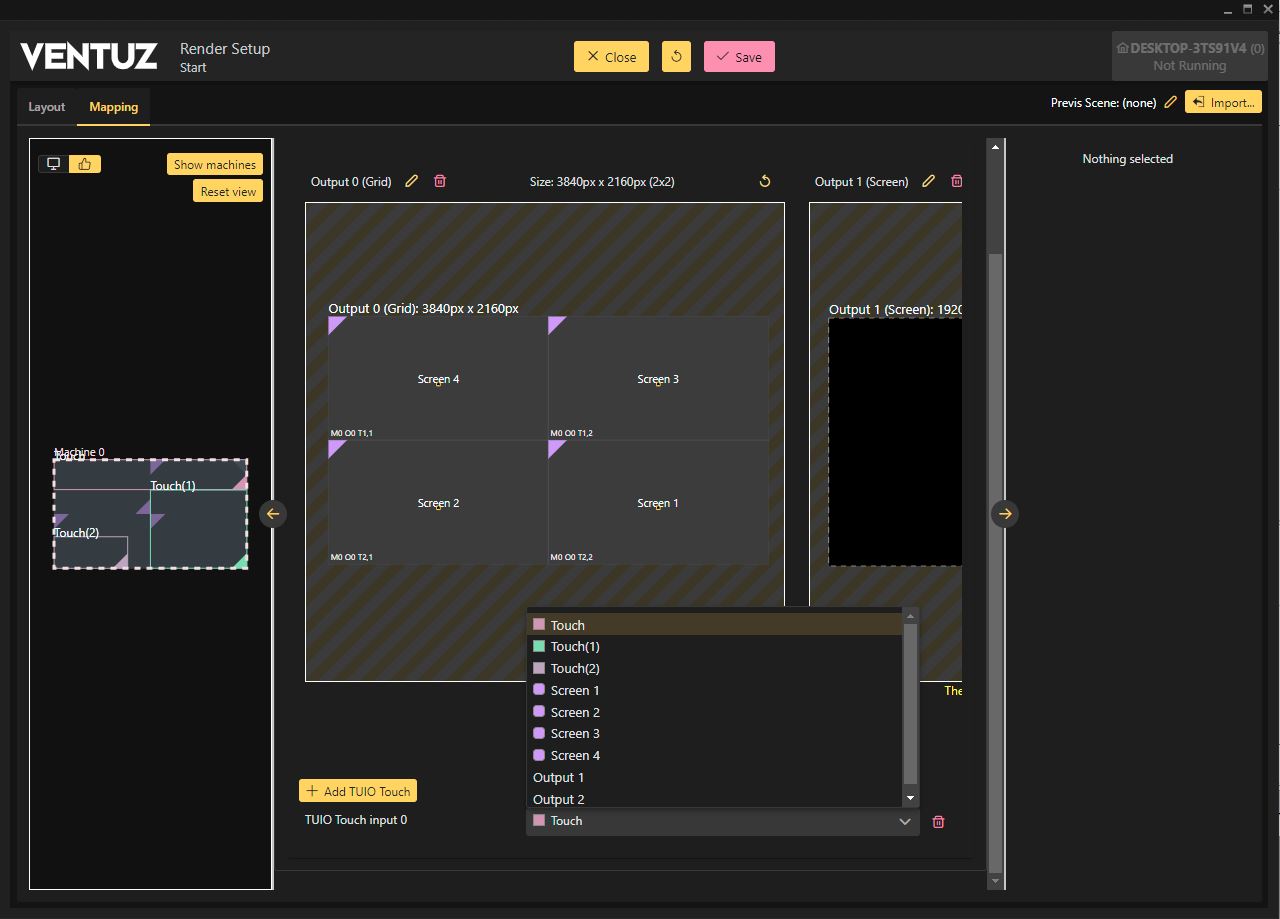Viewport: 1280px width, 919px height.
Task: Select Output 1 in dropdown list
Action: tap(558, 778)
